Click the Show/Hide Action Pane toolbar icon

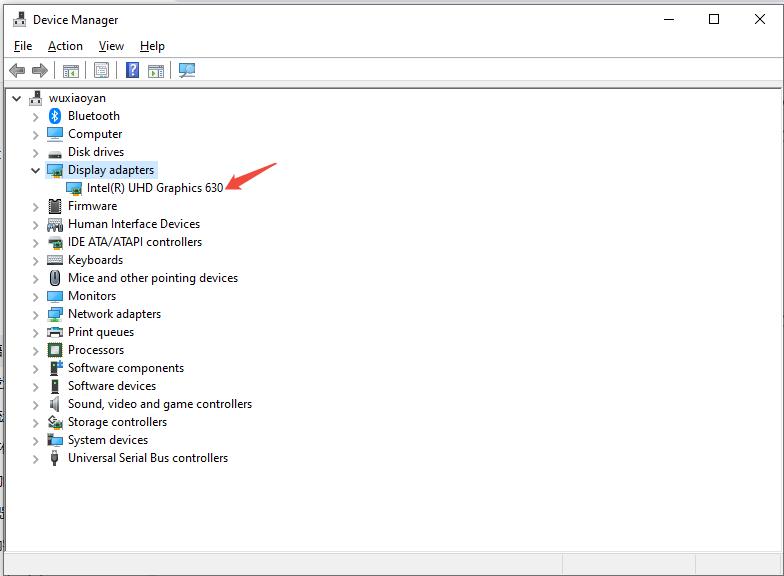coord(156,71)
